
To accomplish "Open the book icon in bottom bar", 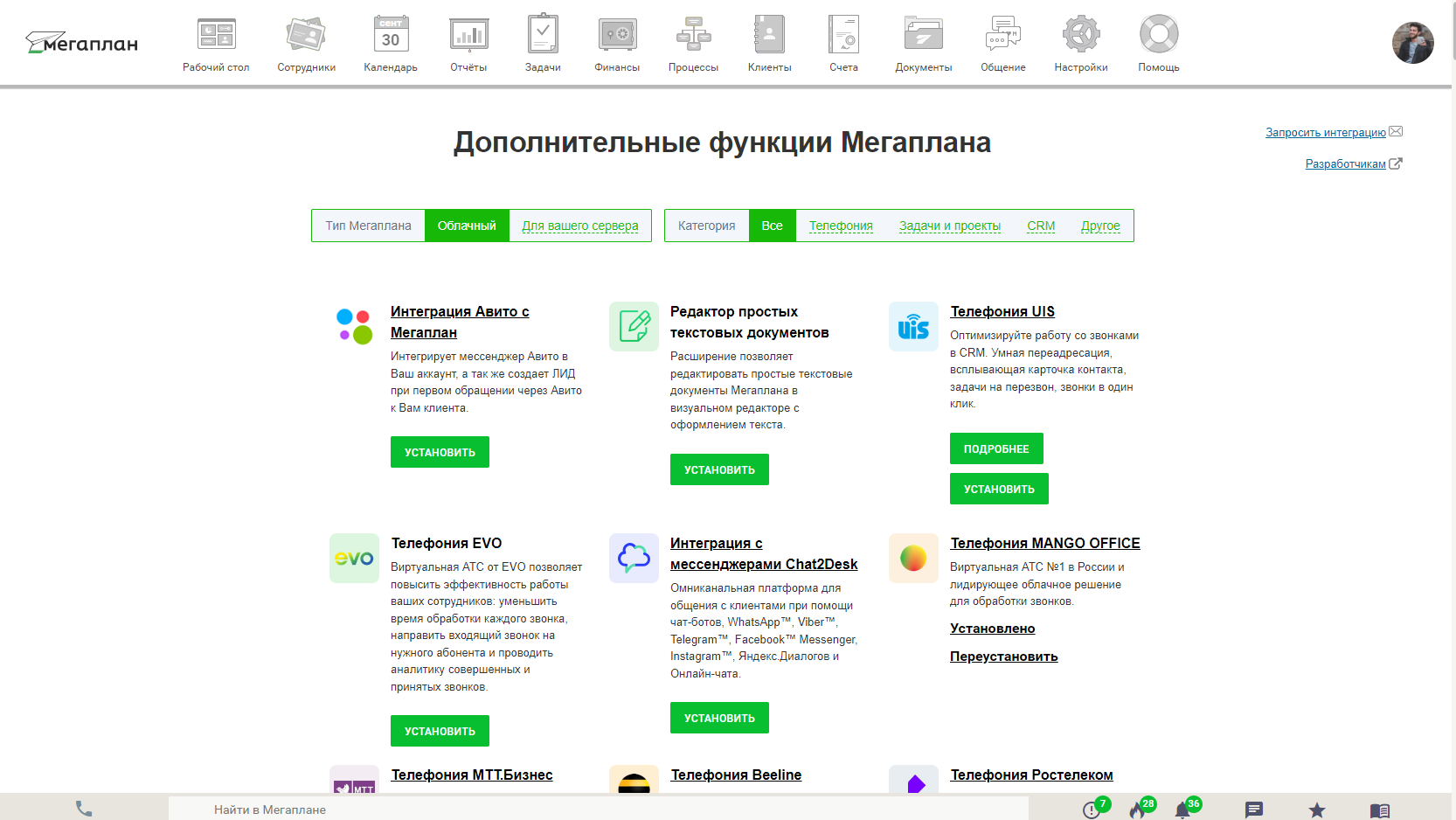I will pos(1380,810).
